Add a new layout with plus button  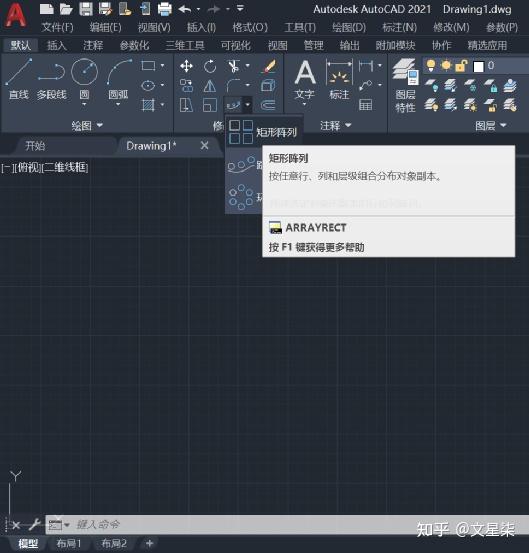150,543
